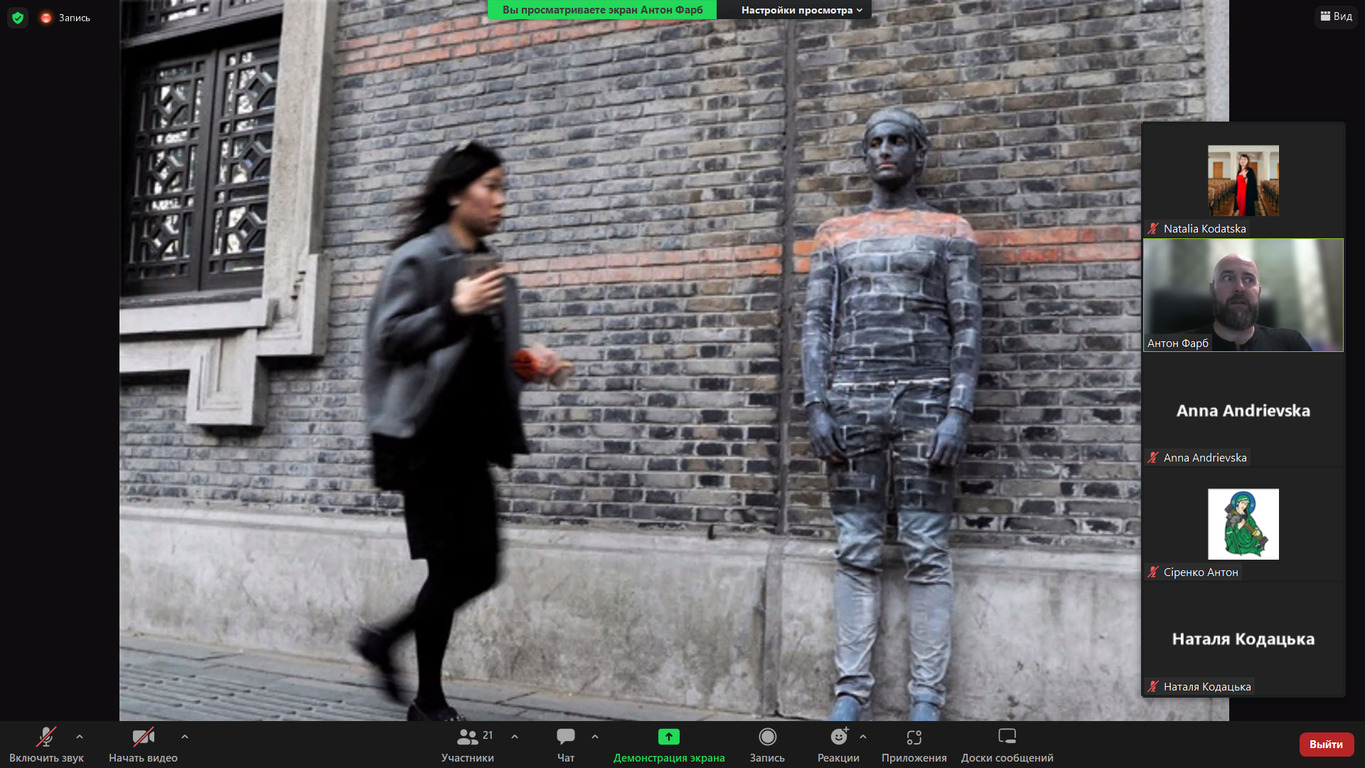The image size is (1365, 768).
Task: Click the Антон Фарб name label
Action: (x=1178, y=343)
